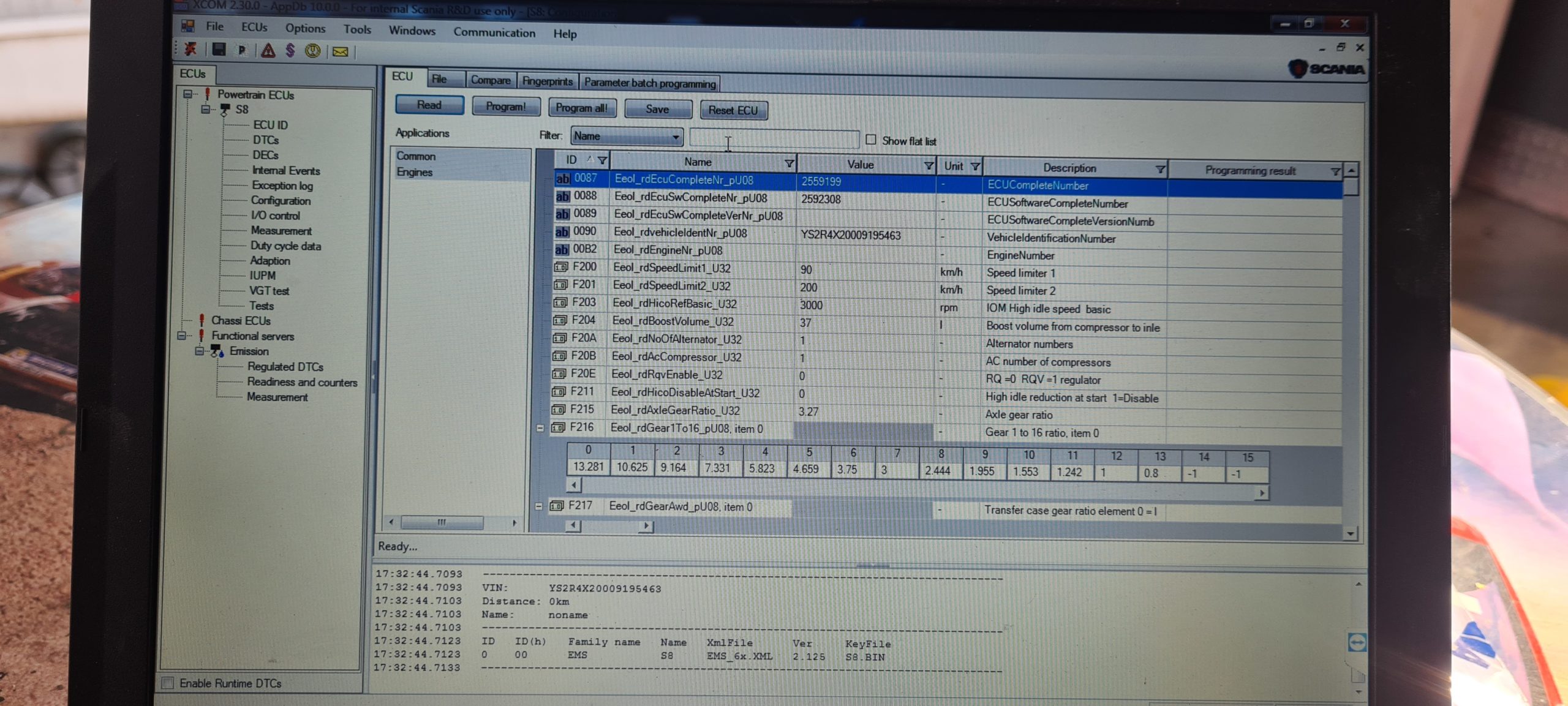The width and height of the screenshot is (1568, 706).
Task: Click the ab icon on row 0088
Action: pyautogui.click(x=562, y=197)
